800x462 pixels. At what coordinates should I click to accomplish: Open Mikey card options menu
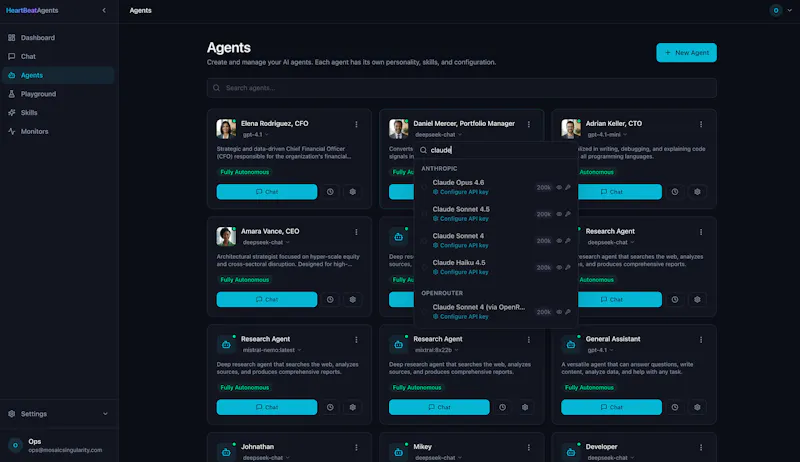tap(529, 447)
